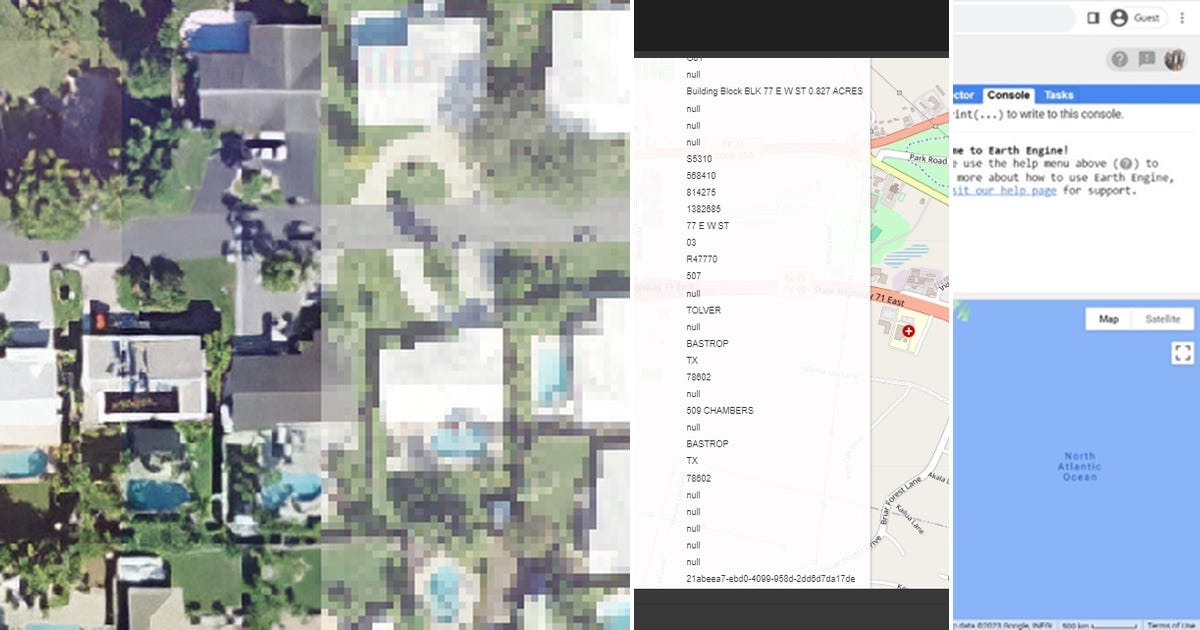Click the value 568410
This screenshot has height=630, width=1200.
[x=702, y=175]
